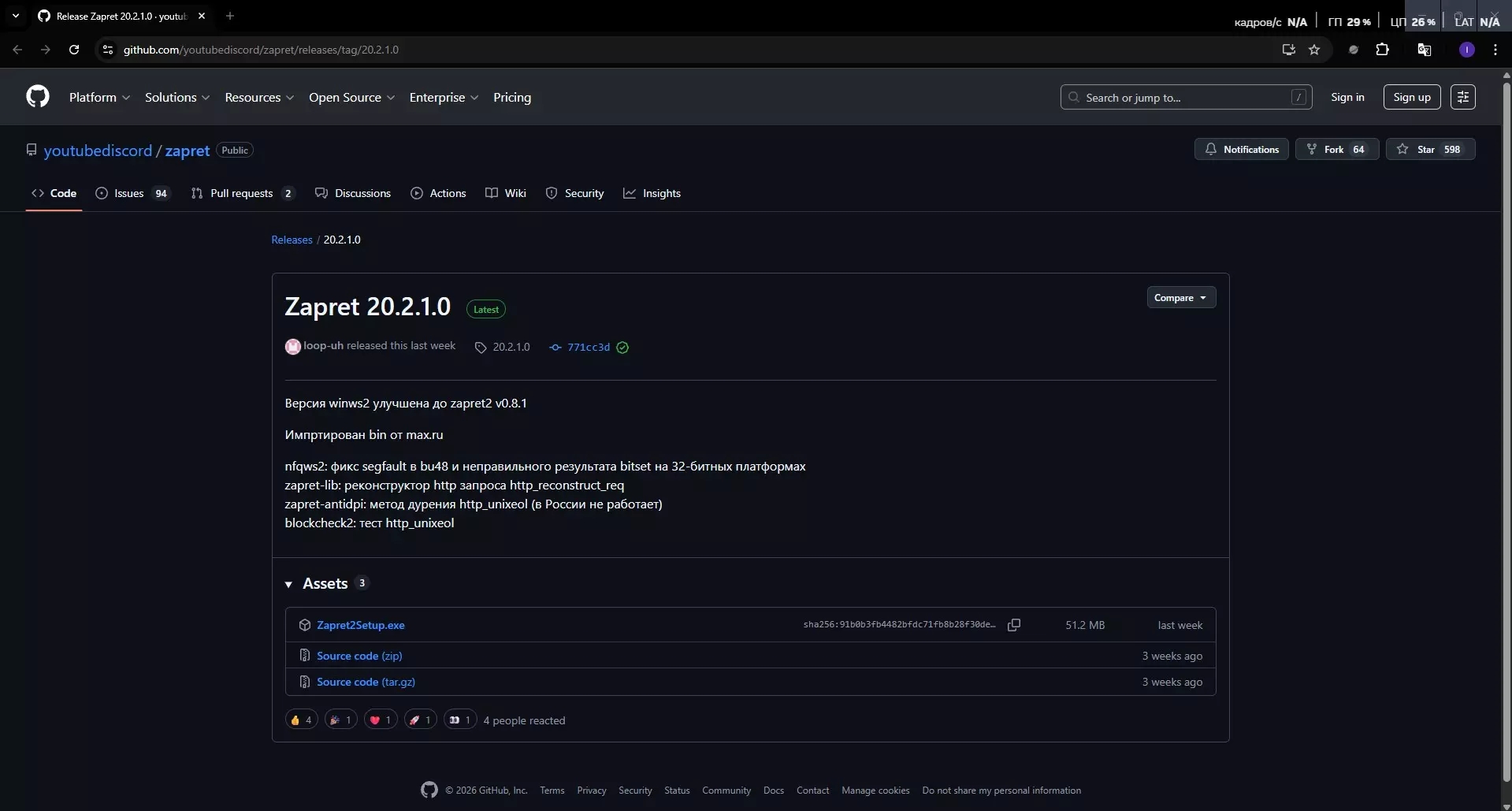Click the GitHub logo in header
This screenshot has height=811, width=1512.
pos(37,97)
